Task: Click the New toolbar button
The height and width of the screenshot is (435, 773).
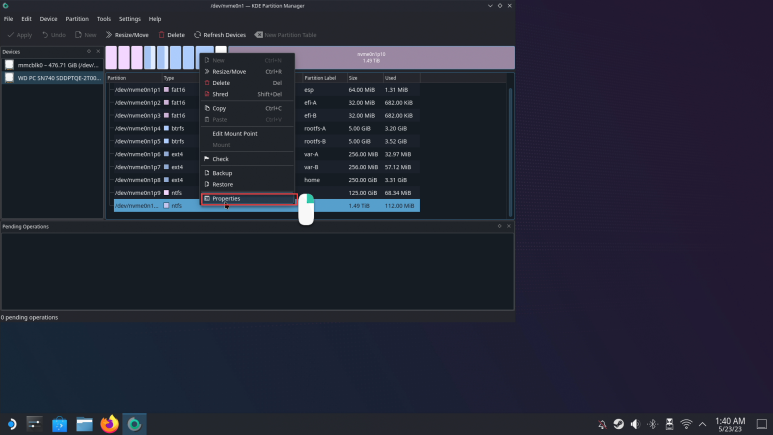Action: point(86,35)
